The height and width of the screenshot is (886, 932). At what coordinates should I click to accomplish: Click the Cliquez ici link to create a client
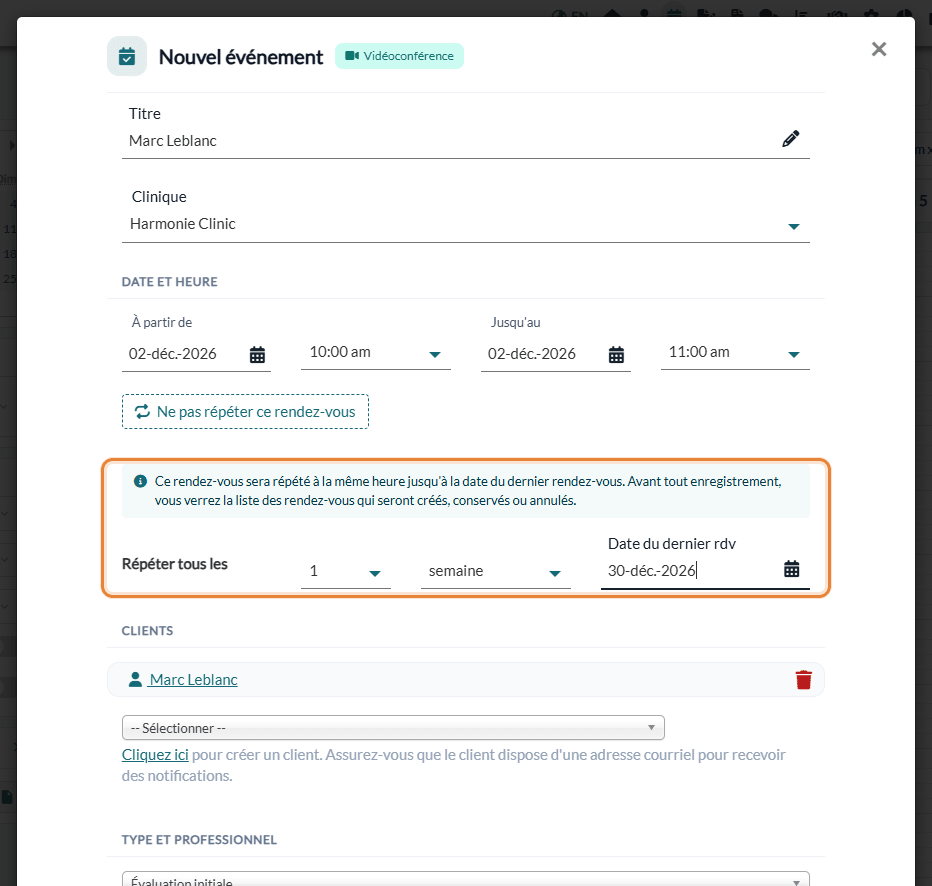pyautogui.click(x=155, y=755)
